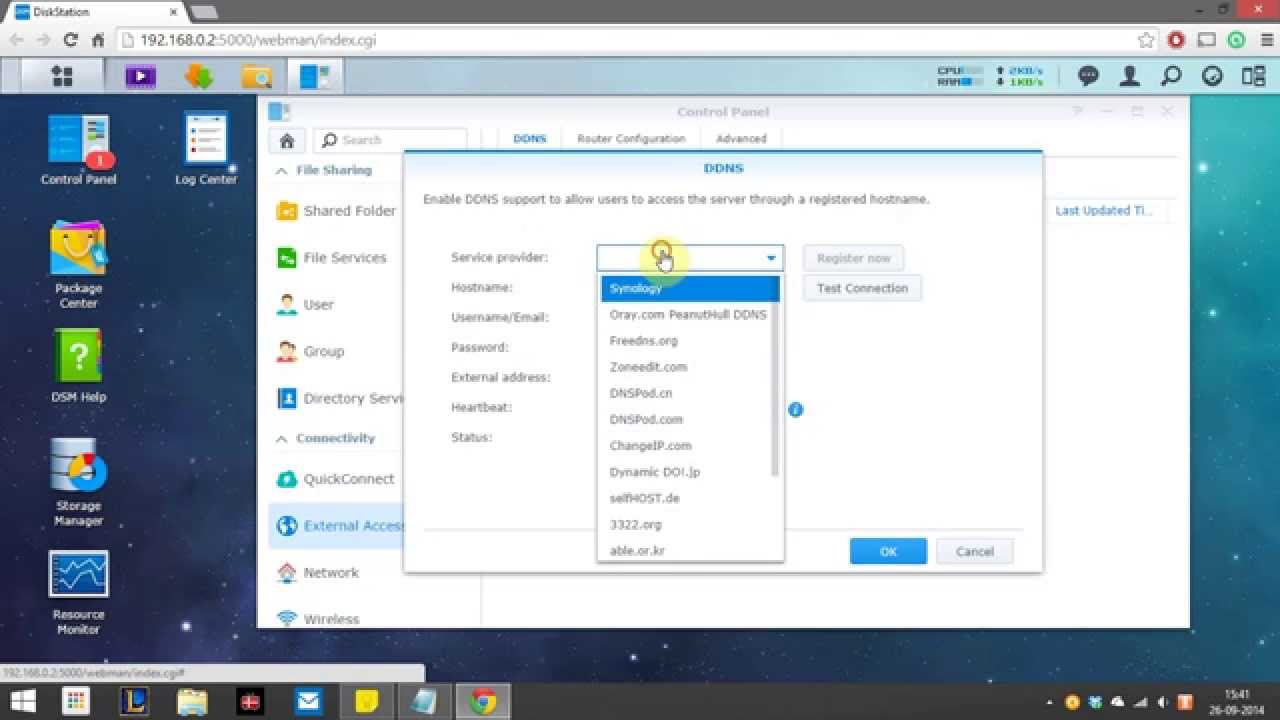Click the DiskStation browser tab
The height and width of the screenshot is (720, 1280).
(97, 12)
